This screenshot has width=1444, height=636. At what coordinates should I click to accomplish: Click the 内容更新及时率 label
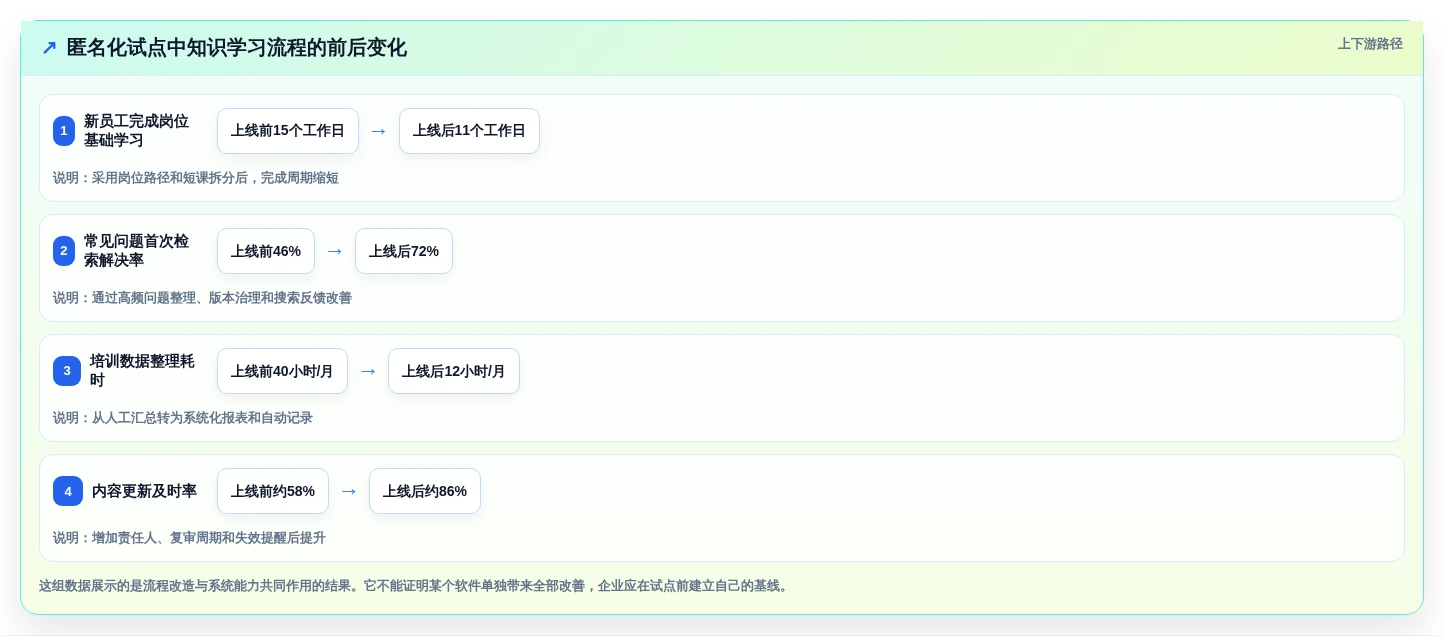click(144, 491)
